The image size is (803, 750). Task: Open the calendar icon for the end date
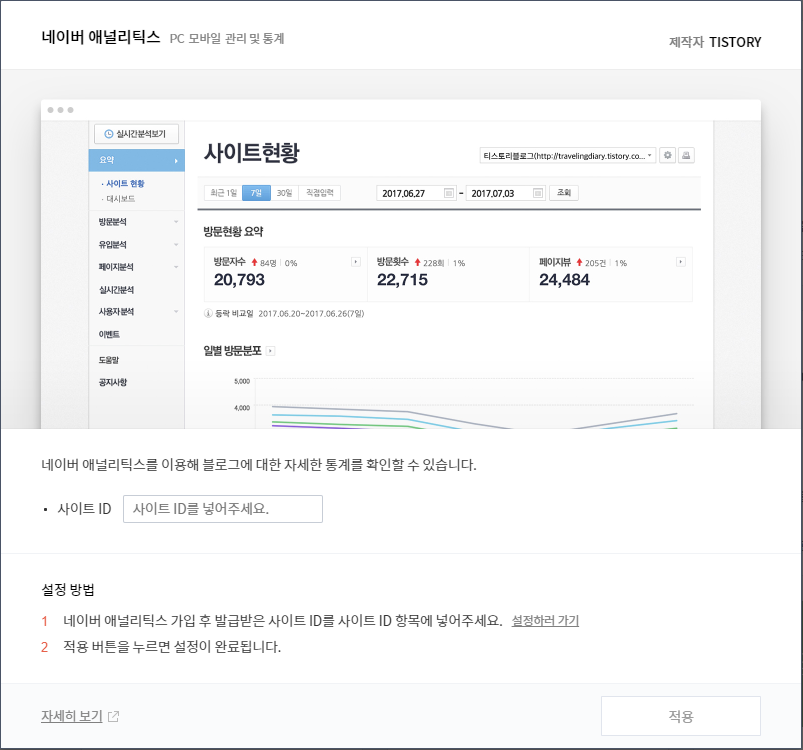[x=538, y=193]
